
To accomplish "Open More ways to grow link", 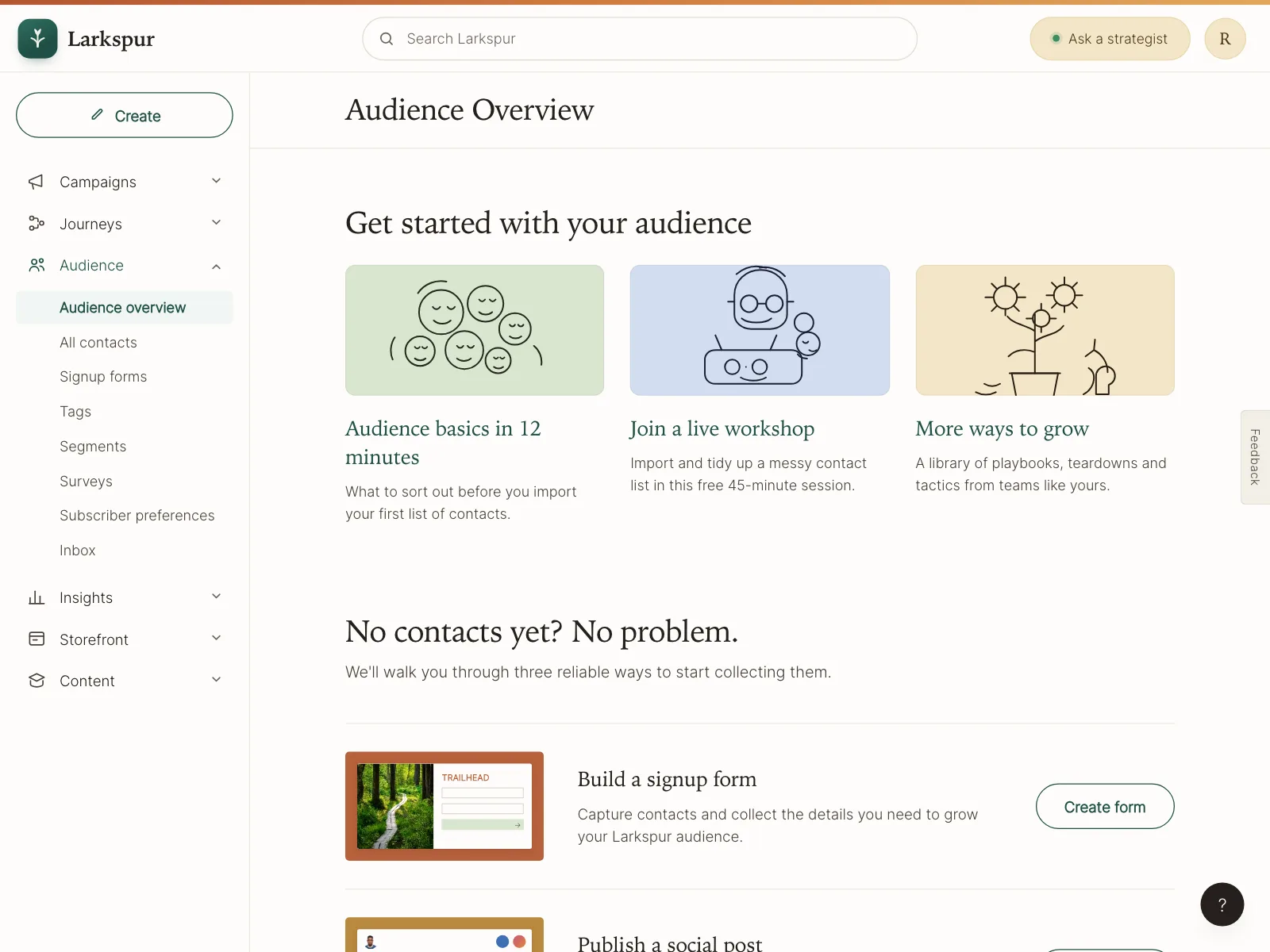I will (x=1002, y=428).
